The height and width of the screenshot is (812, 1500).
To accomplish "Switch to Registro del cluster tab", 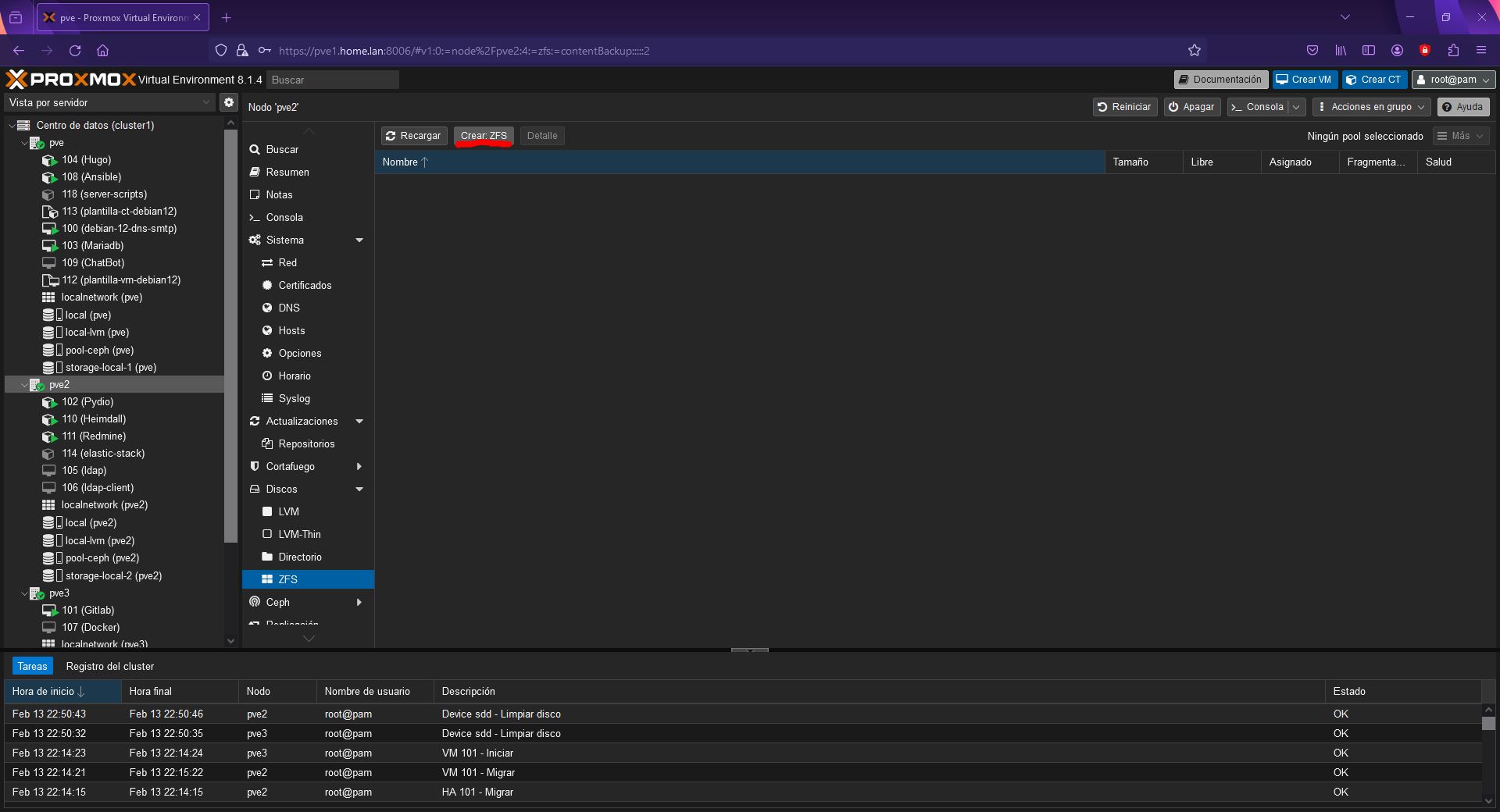I will (110, 666).
